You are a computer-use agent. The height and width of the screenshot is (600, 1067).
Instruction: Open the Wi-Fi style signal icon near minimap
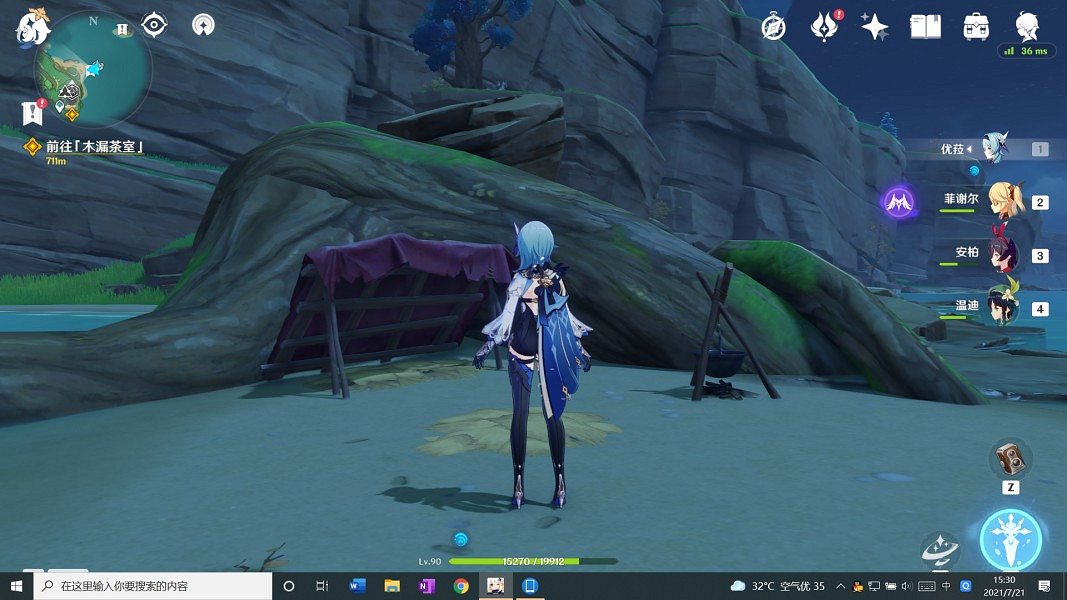point(203,25)
